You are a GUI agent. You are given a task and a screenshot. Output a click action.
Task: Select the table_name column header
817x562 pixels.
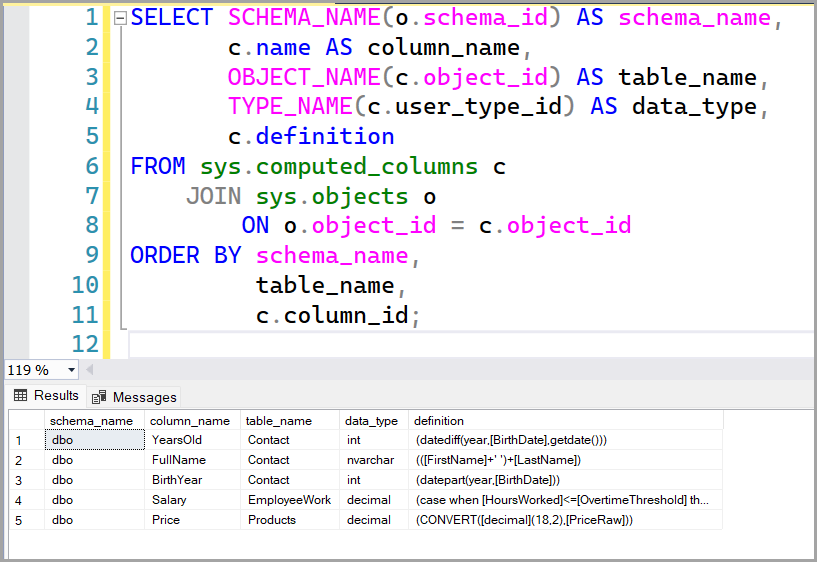290,420
